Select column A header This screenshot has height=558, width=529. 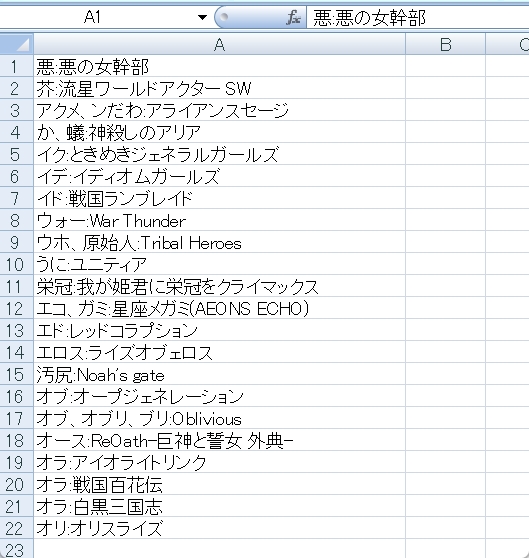pyautogui.click(x=219, y=44)
